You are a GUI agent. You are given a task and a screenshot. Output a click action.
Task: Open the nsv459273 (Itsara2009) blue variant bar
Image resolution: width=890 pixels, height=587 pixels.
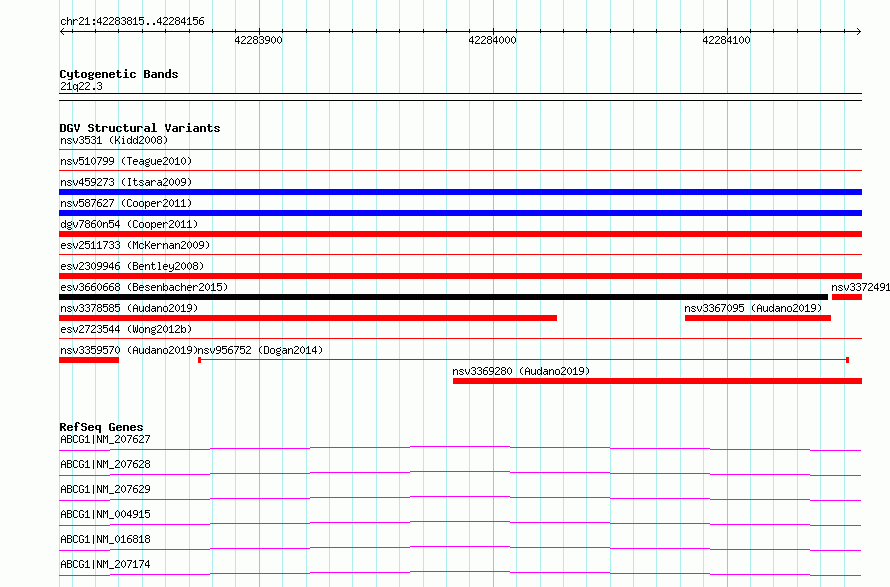click(460, 192)
